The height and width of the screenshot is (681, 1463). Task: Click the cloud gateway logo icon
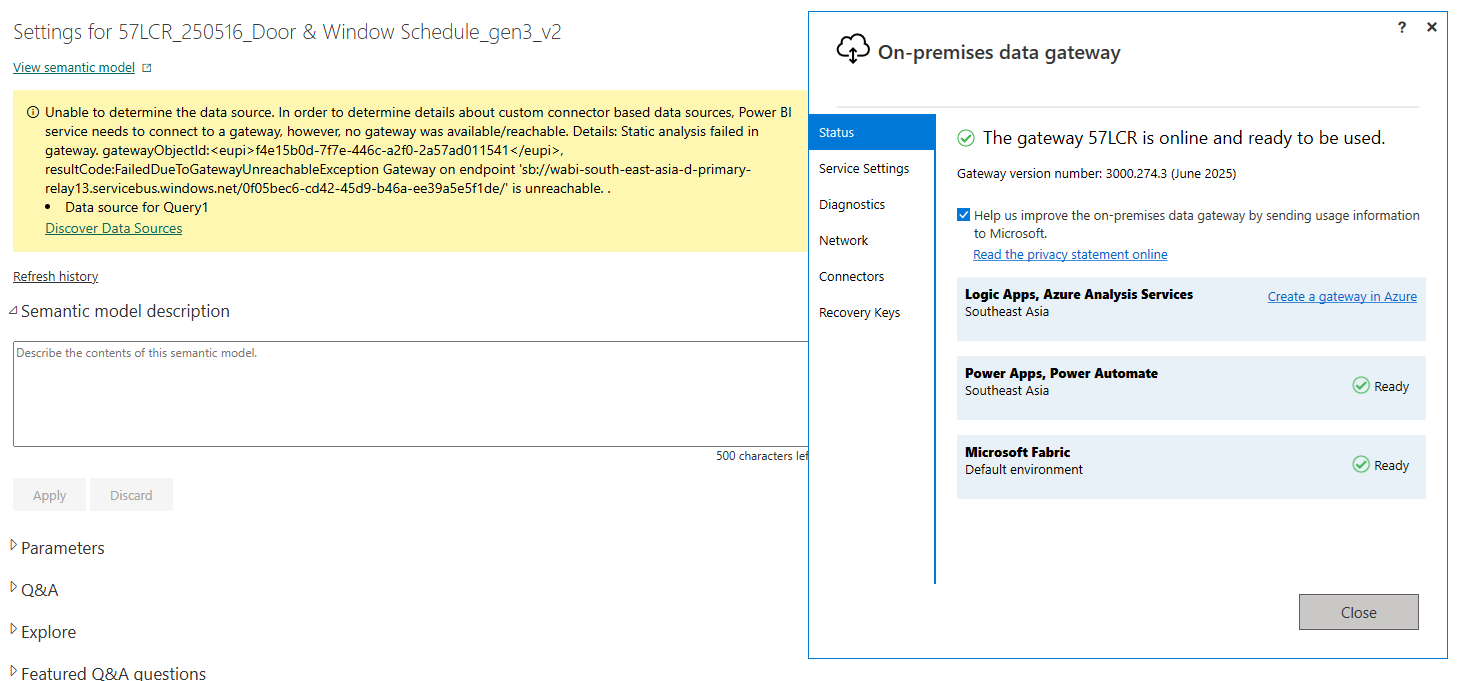[x=853, y=49]
